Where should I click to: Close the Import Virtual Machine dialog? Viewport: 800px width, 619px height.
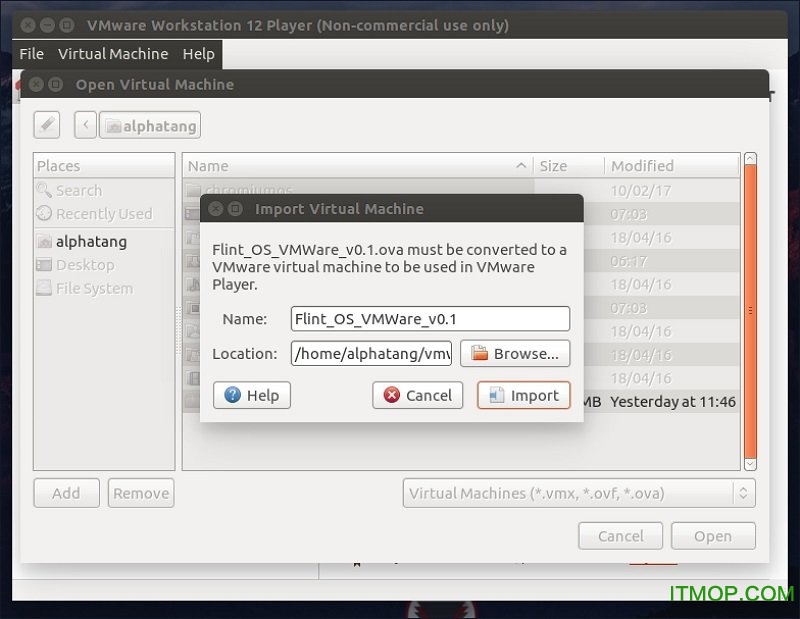[x=216, y=208]
